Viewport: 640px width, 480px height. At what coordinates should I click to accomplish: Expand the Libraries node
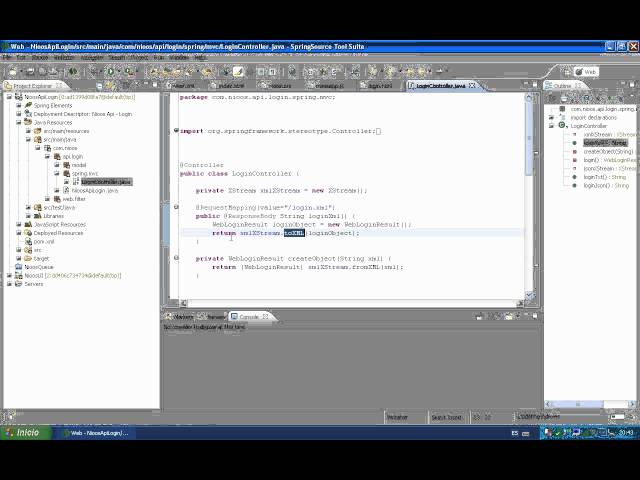pos(28,216)
